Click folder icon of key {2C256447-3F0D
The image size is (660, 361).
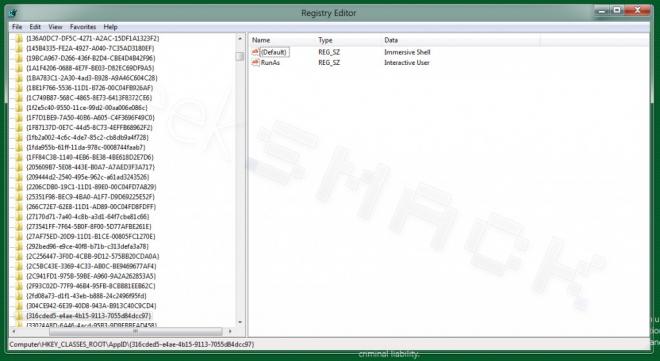19,256
